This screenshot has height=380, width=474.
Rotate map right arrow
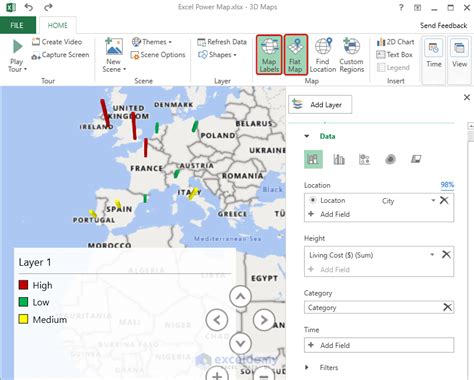click(x=264, y=320)
